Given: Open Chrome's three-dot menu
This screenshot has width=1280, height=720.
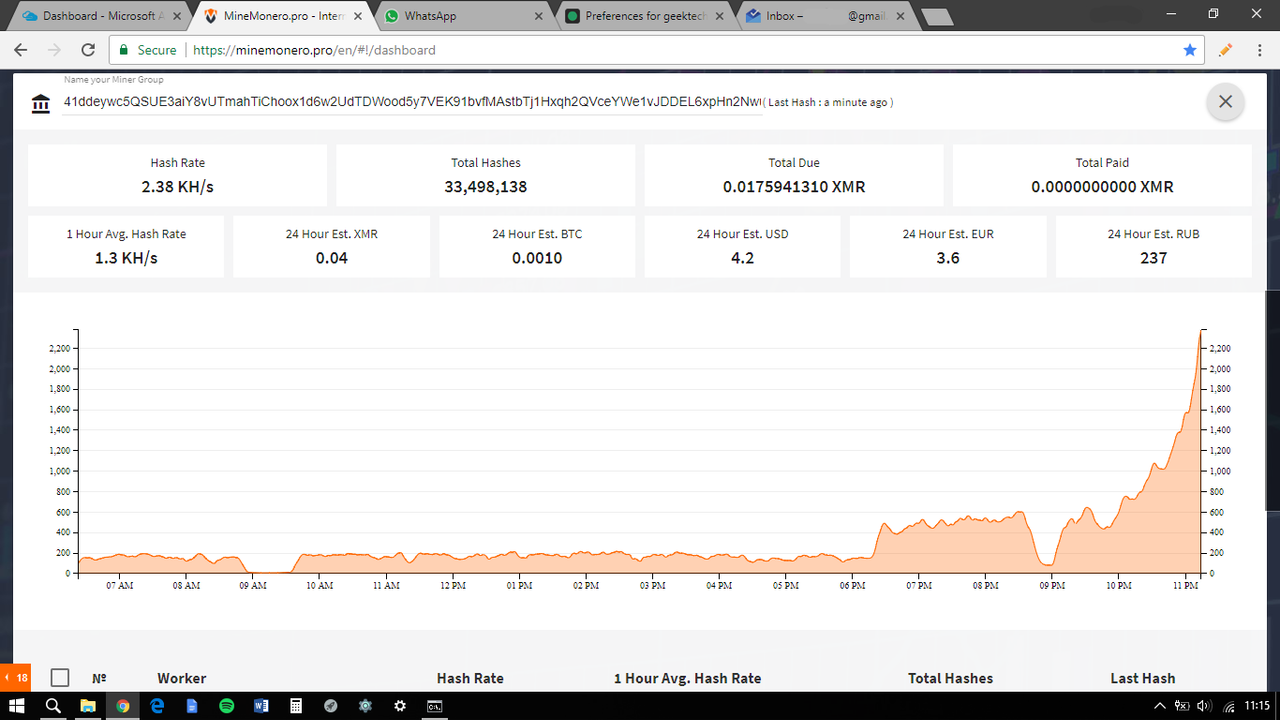Looking at the screenshot, I should [1258, 49].
